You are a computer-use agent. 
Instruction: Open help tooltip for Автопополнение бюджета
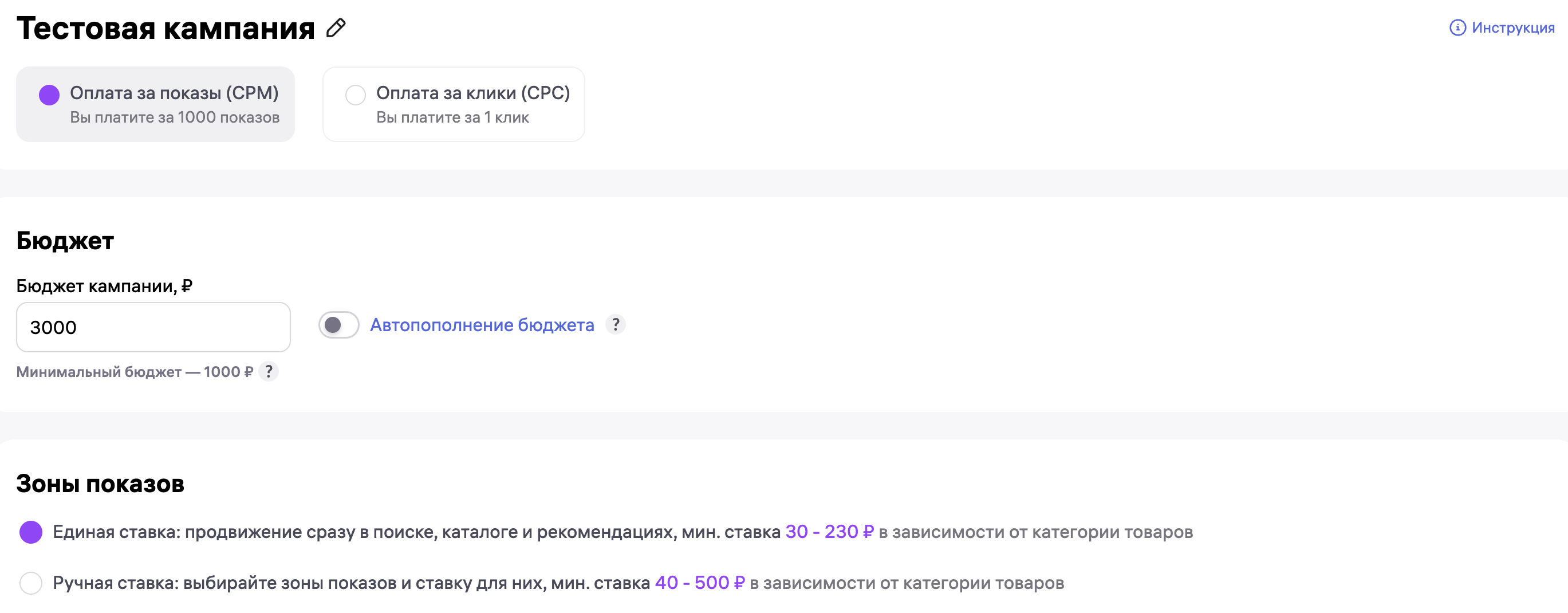616,324
